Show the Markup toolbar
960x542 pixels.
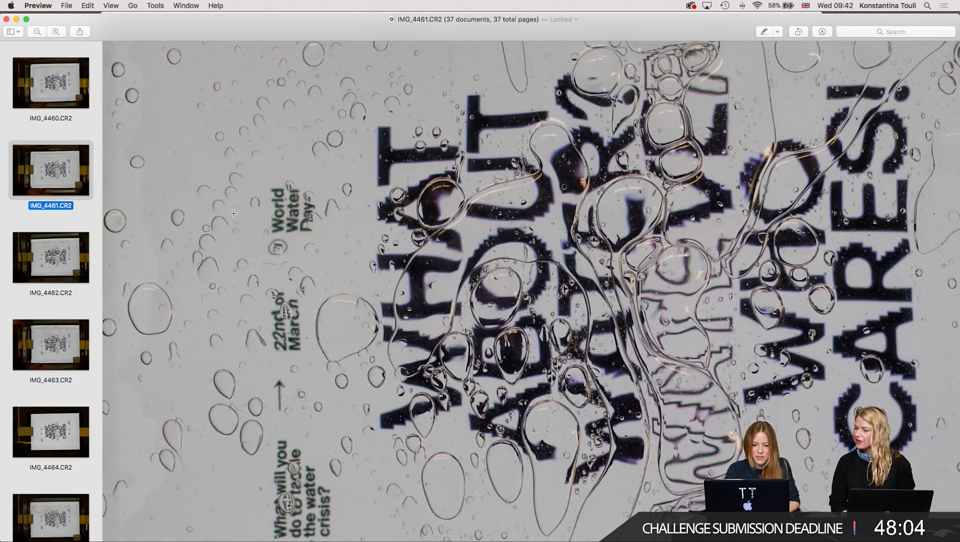click(x=822, y=31)
